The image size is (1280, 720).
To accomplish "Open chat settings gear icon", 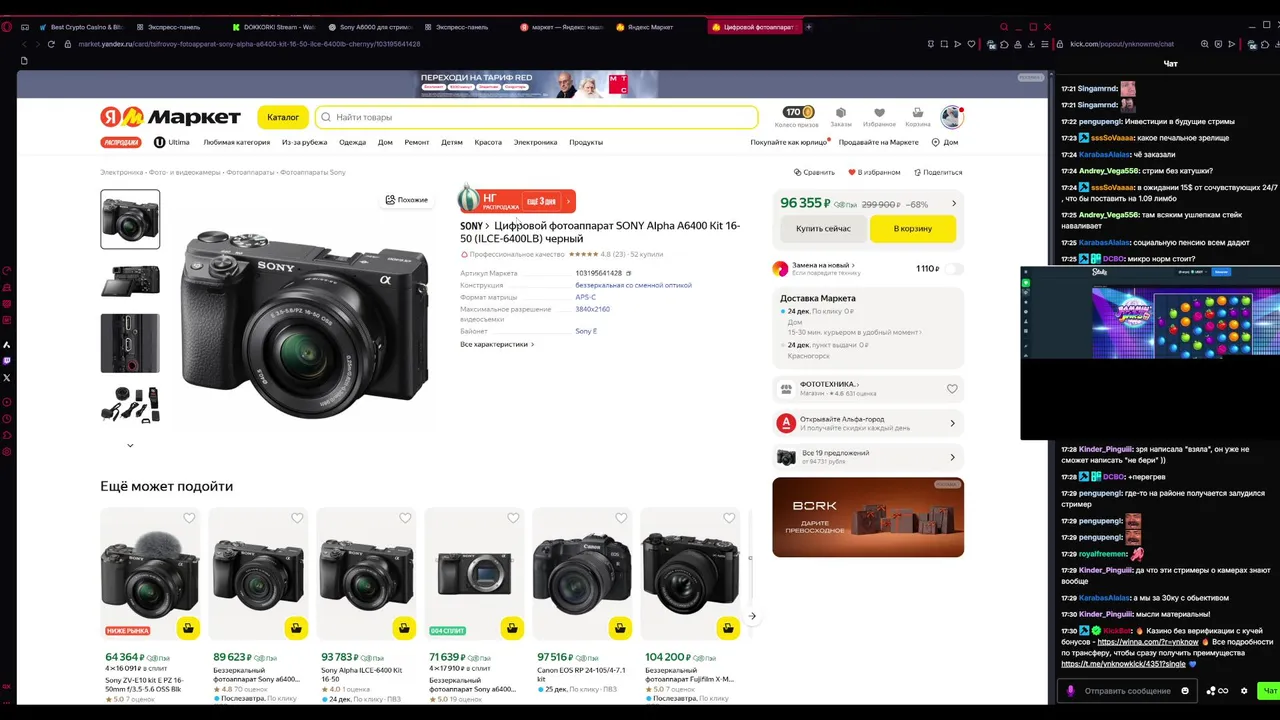I will 1244,691.
